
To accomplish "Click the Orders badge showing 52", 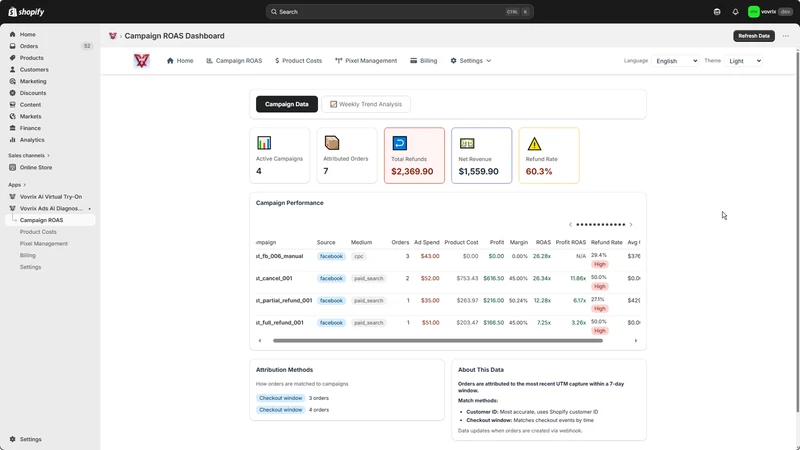I will [x=87, y=46].
